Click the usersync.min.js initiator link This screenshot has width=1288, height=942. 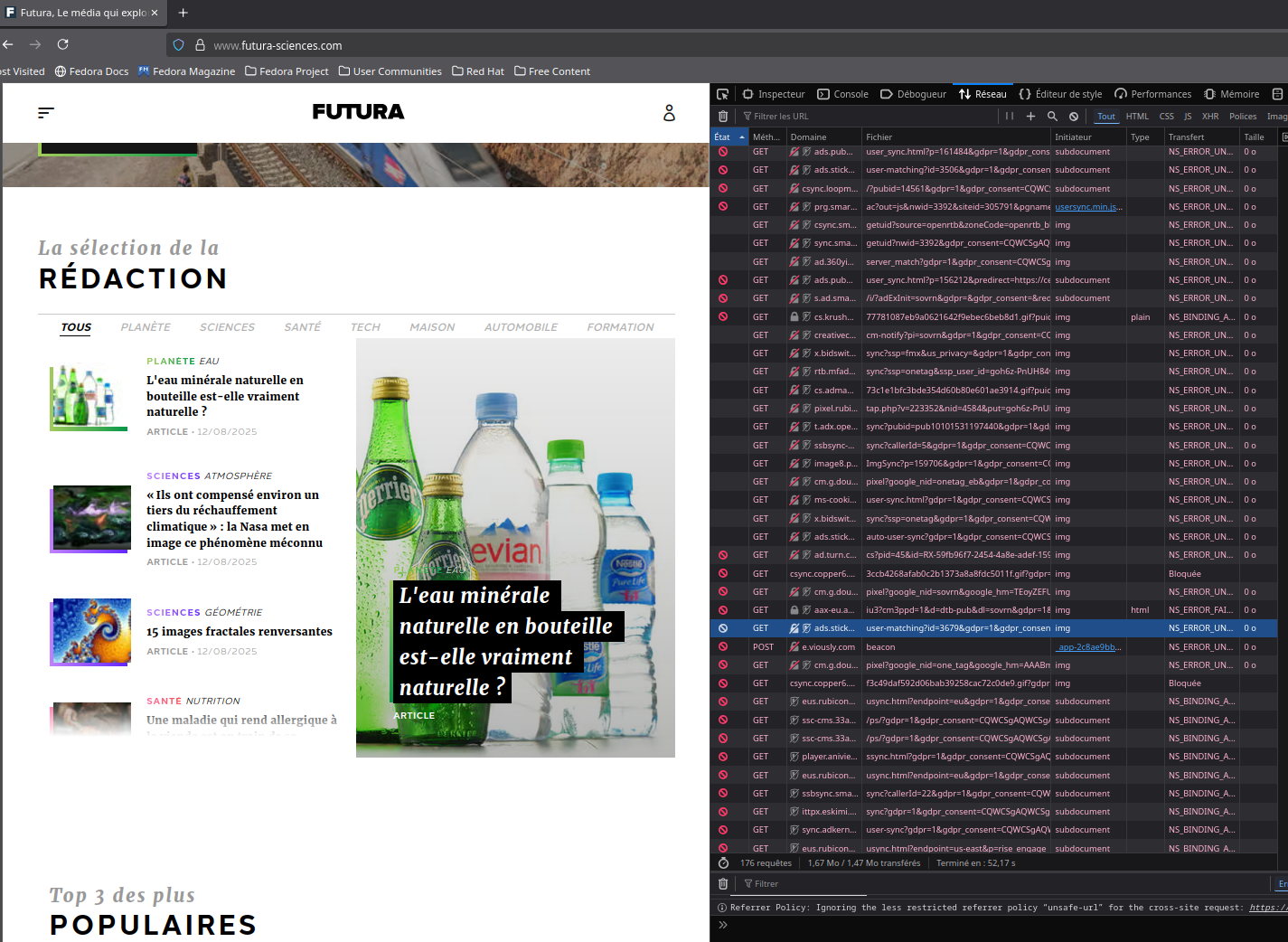(x=1088, y=207)
